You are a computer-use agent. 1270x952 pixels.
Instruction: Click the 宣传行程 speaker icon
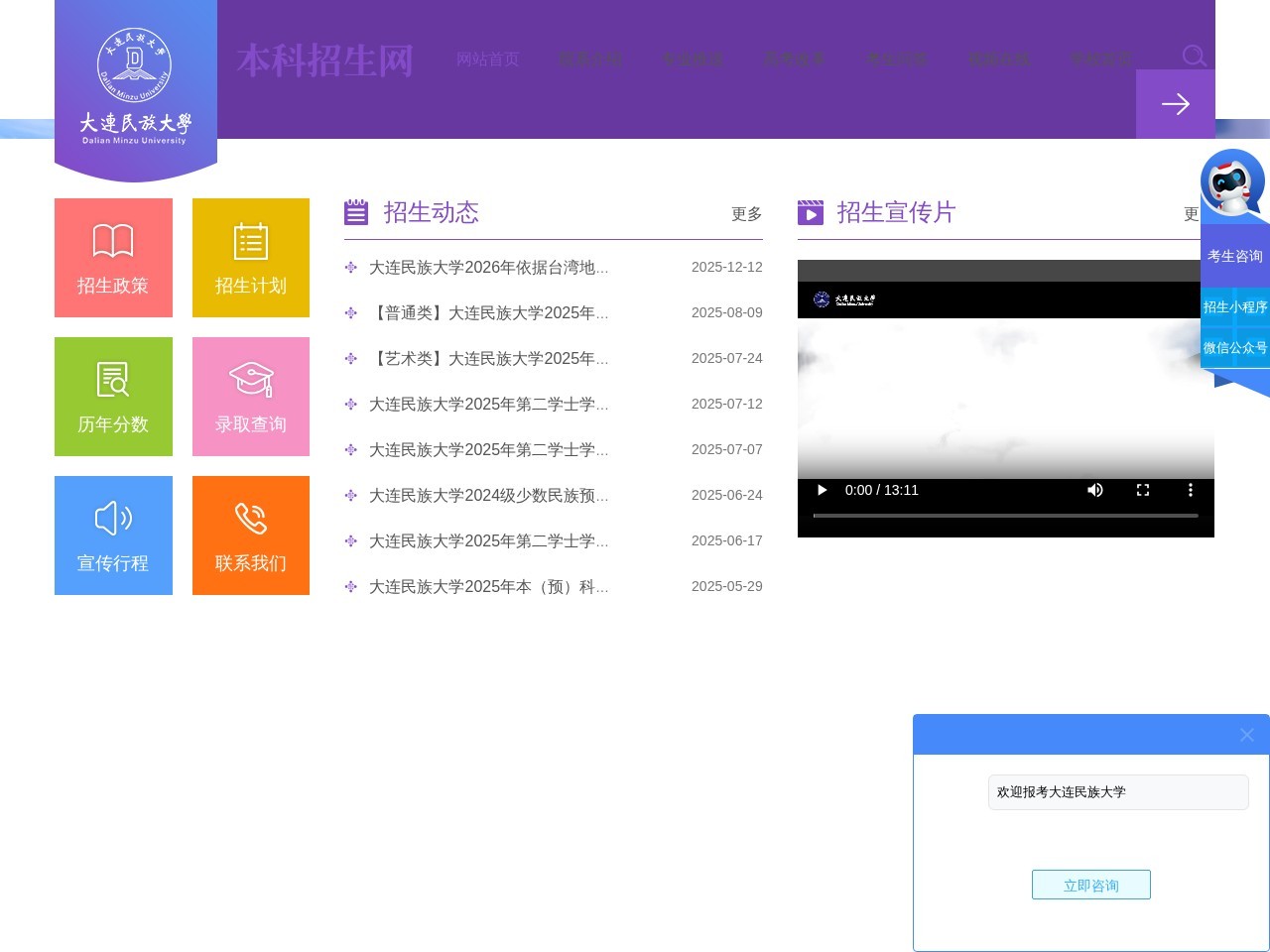pos(113,519)
